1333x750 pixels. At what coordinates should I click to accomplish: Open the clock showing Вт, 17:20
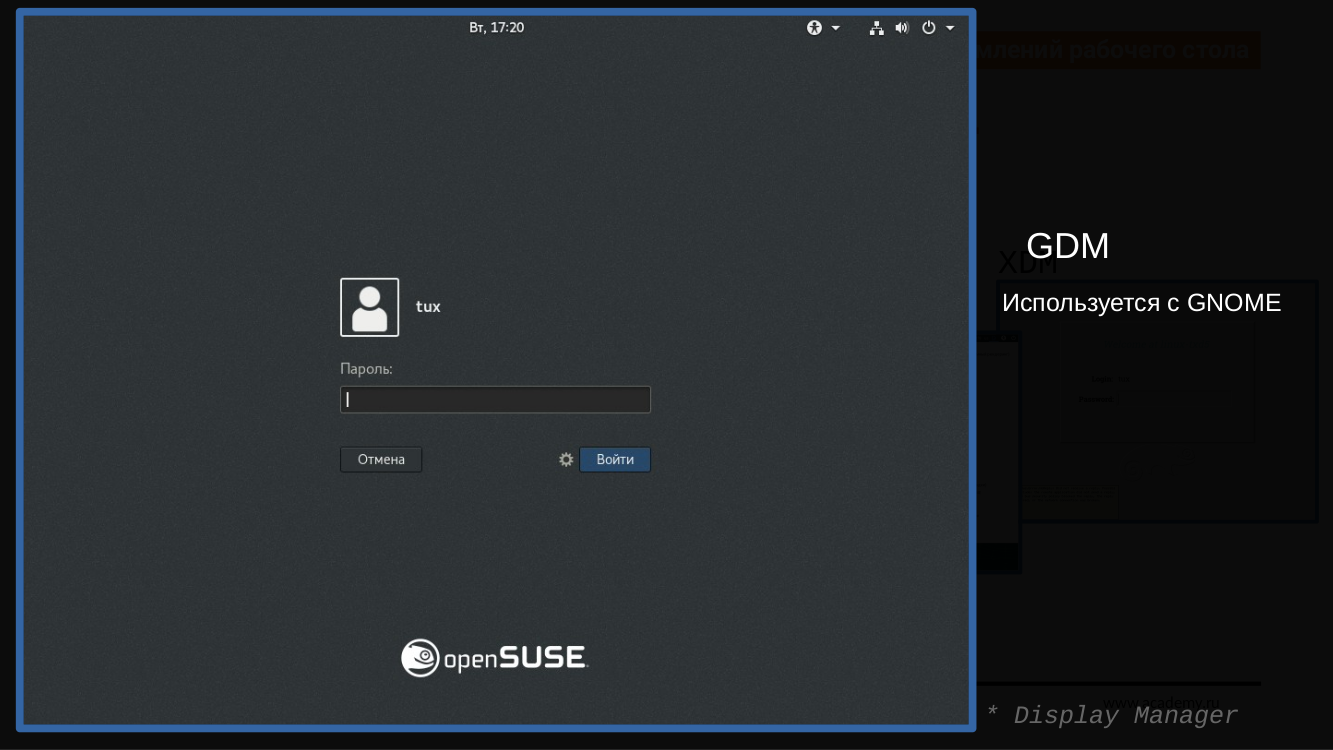tap(497, 28)
